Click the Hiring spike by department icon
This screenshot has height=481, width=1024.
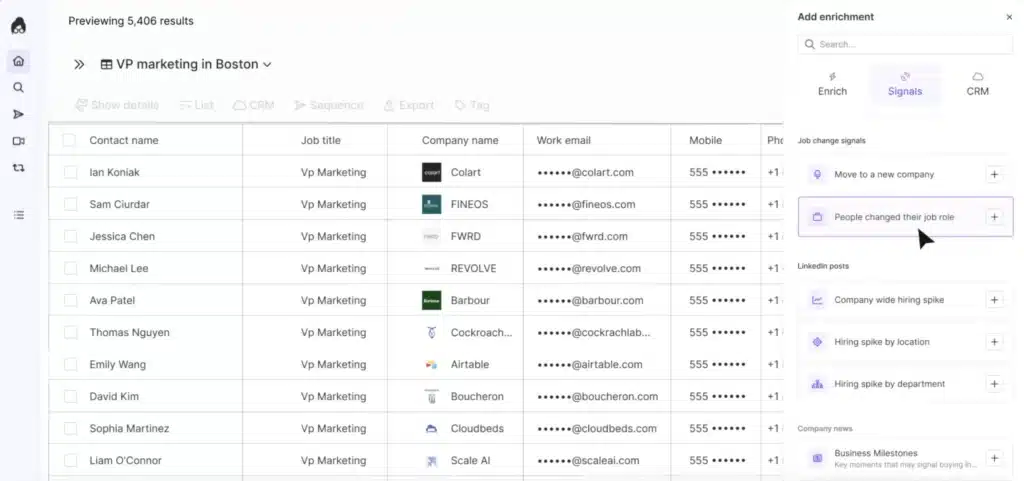pos(817,384)
